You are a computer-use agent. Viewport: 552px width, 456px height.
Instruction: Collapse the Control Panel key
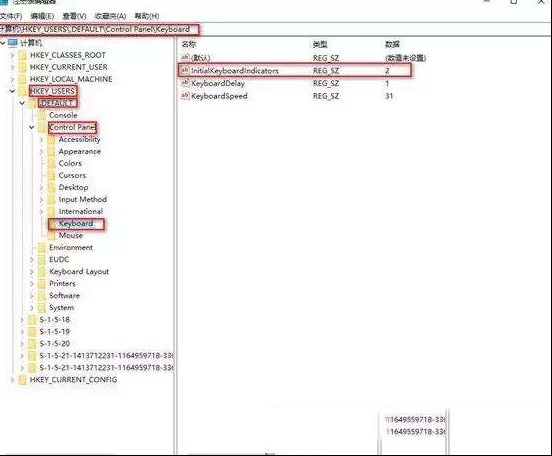pos(32,127)
